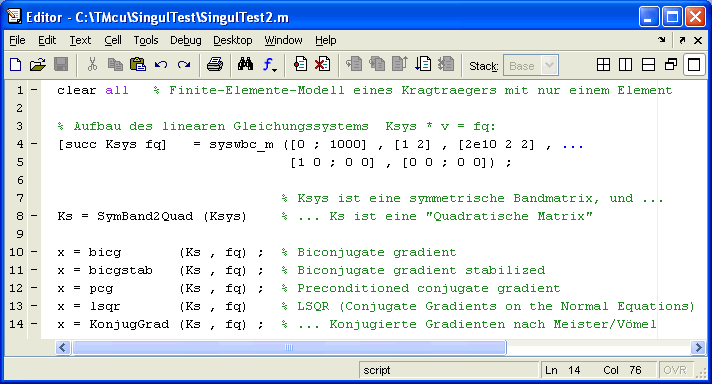The height and width of the screenshot is (384, 712).
Task: Click the Step Out icon
Action: (x=400, y=65)
